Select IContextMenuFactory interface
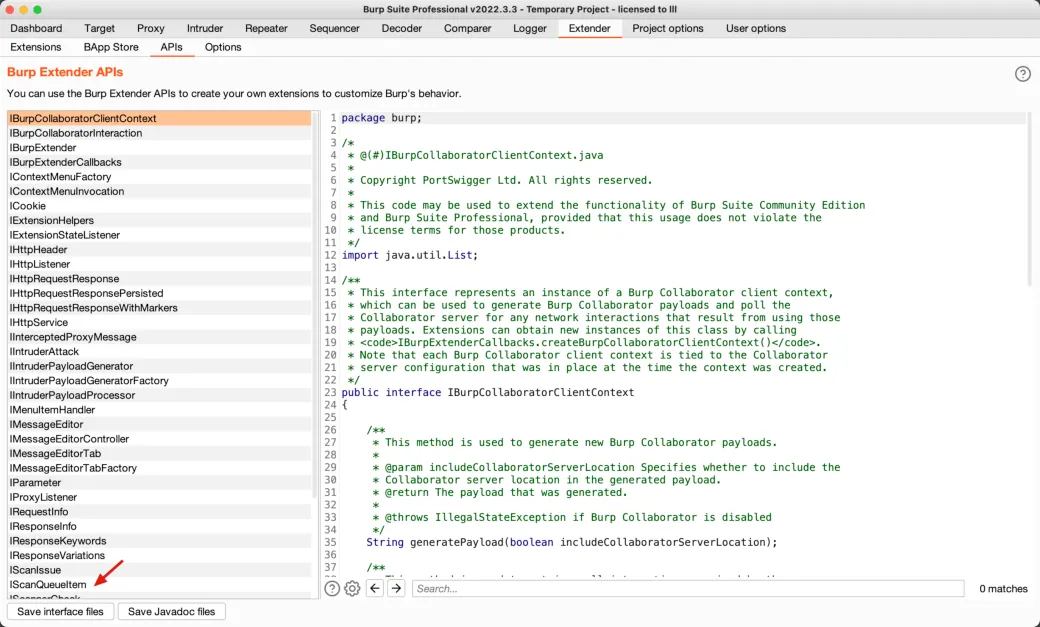Viewport: 1040px width, 627px height. (x=159, y=176)
